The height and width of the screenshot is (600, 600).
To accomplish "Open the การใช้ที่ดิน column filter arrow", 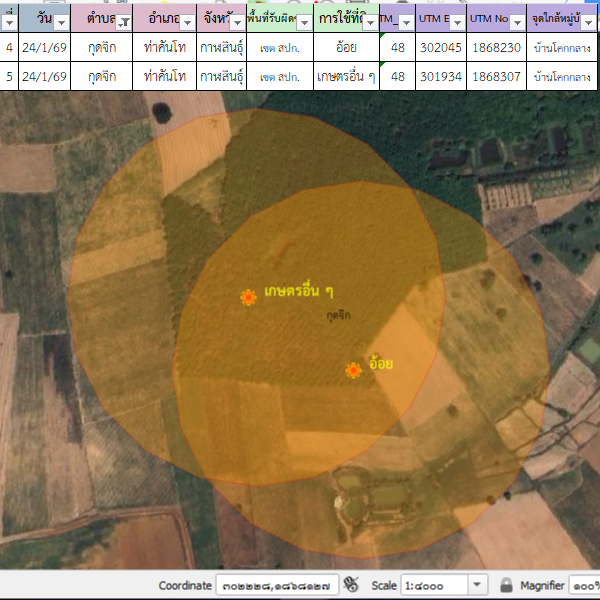I will [368, 22].
